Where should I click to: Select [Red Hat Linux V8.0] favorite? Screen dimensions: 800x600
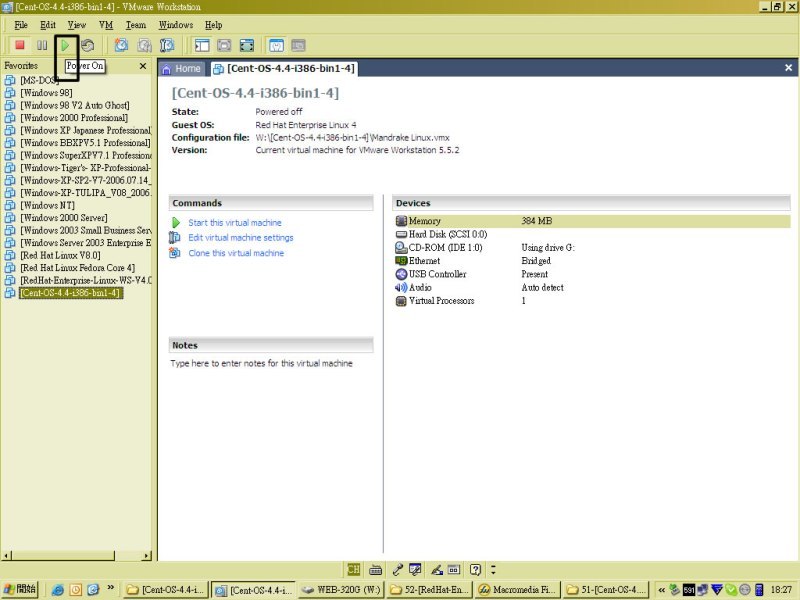(60, 256)
